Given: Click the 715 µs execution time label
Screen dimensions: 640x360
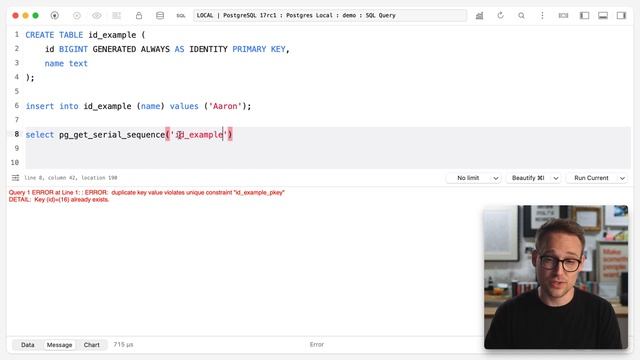Looking at the screenshot, I should pos(123,345).
